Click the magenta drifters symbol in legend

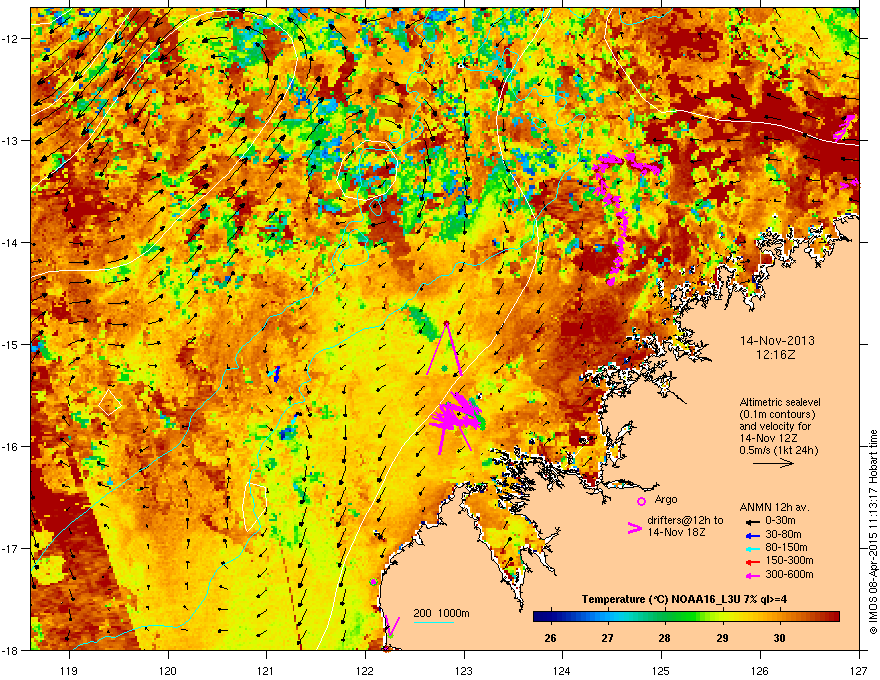(634, 528)
